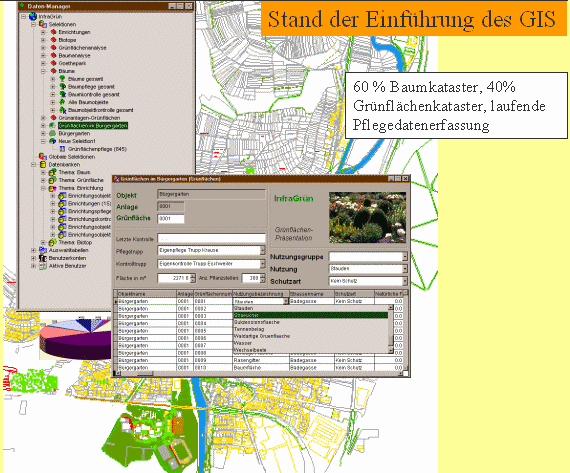Choose Sukzessionsflaeche from the dropdown list
570x473 pixels.
click(x=257, y=322)
